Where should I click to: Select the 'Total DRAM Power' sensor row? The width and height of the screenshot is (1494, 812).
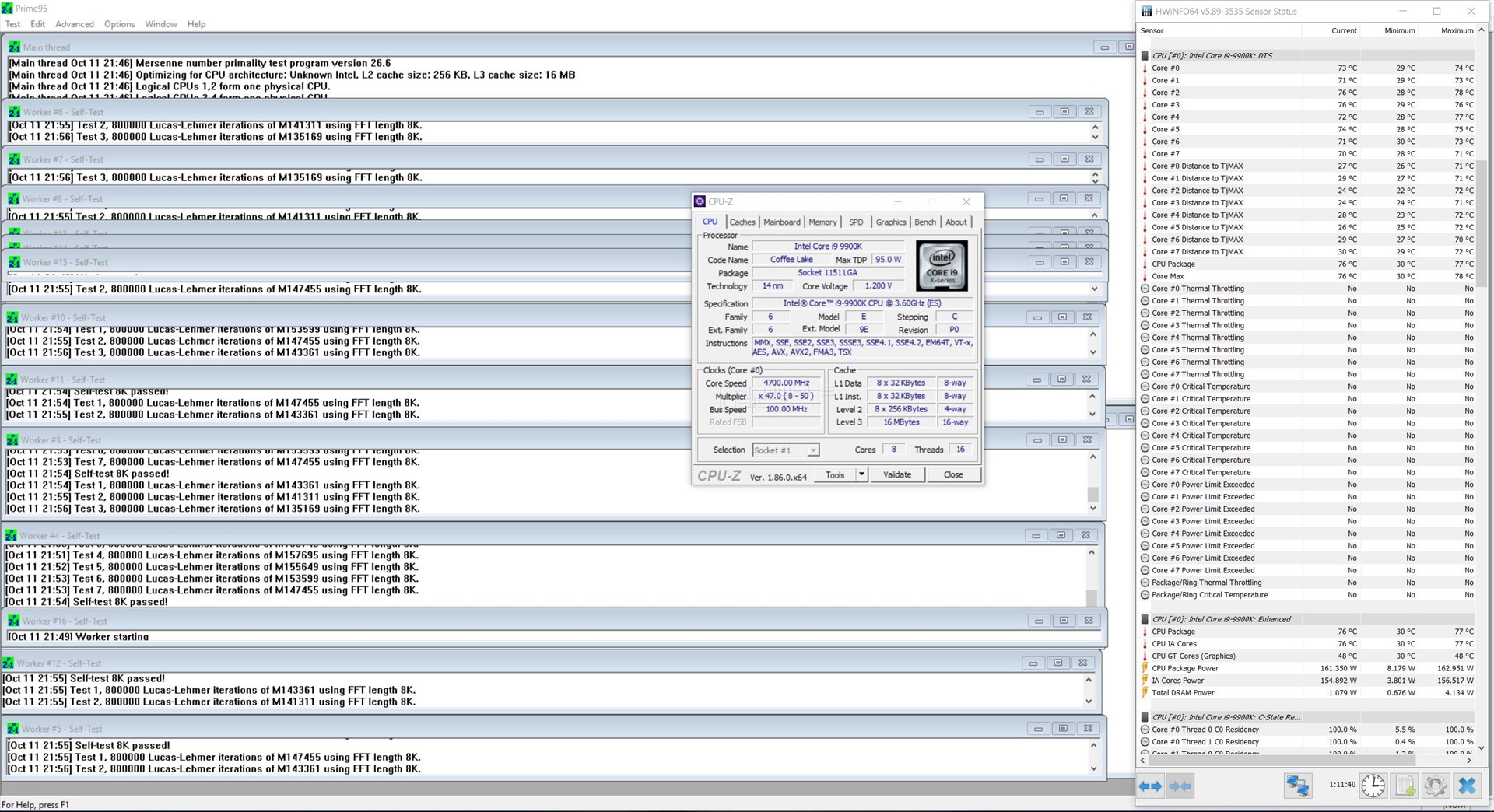[1307, 693]
